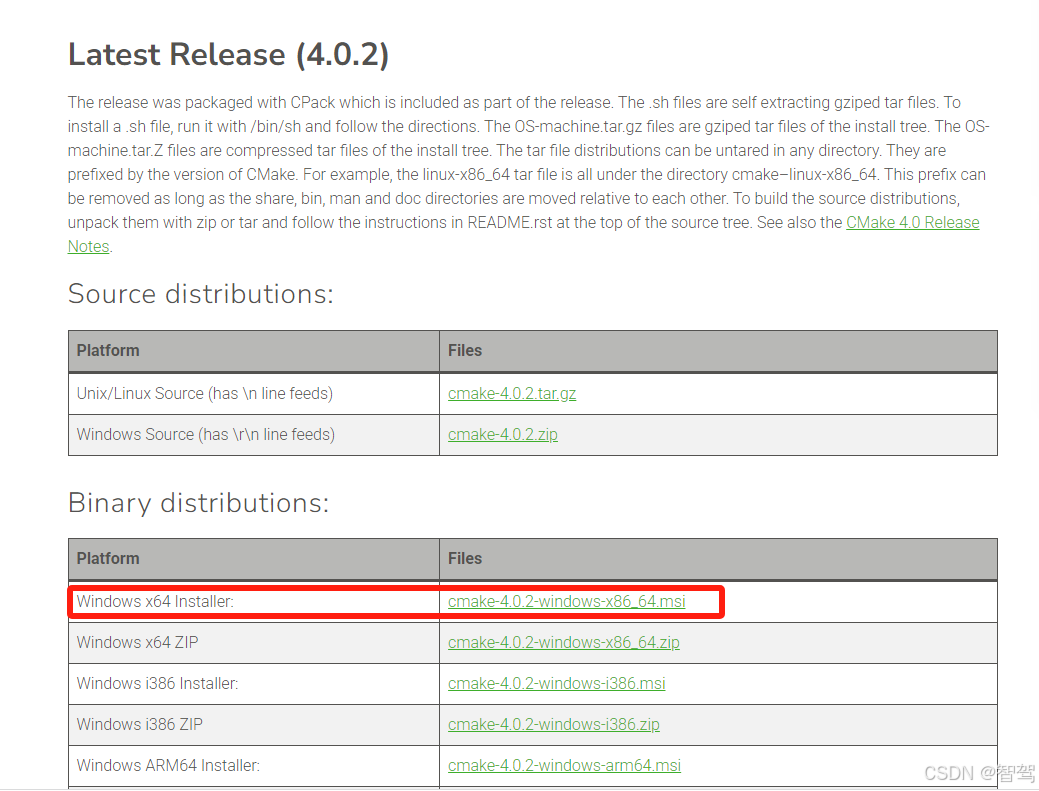Download cmake-4.0.2-windows-i386.zip archive
This screenshot has width=1039, height=791.
pyautogui.click(x=553, y=725)
